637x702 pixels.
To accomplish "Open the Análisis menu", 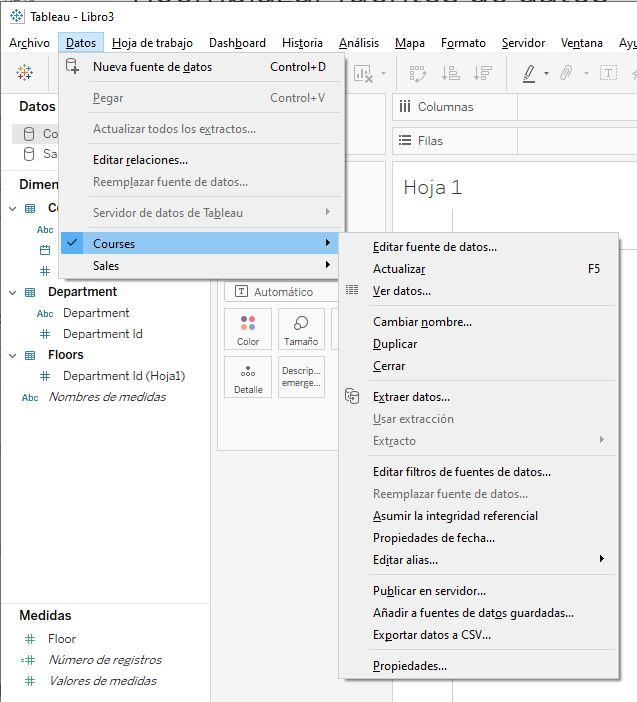I will point(359,43).
